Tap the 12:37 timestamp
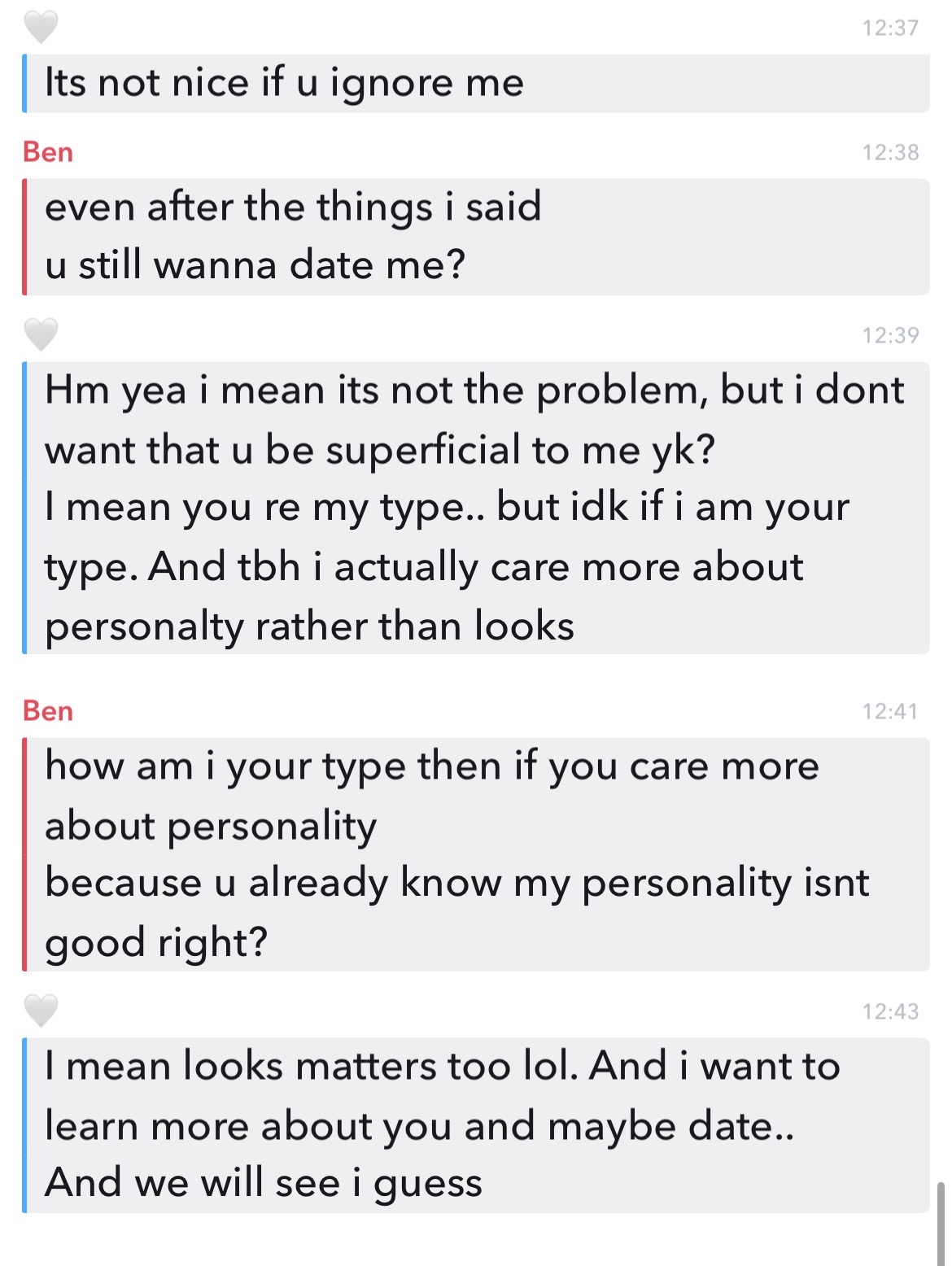 [x=890, y=28]
